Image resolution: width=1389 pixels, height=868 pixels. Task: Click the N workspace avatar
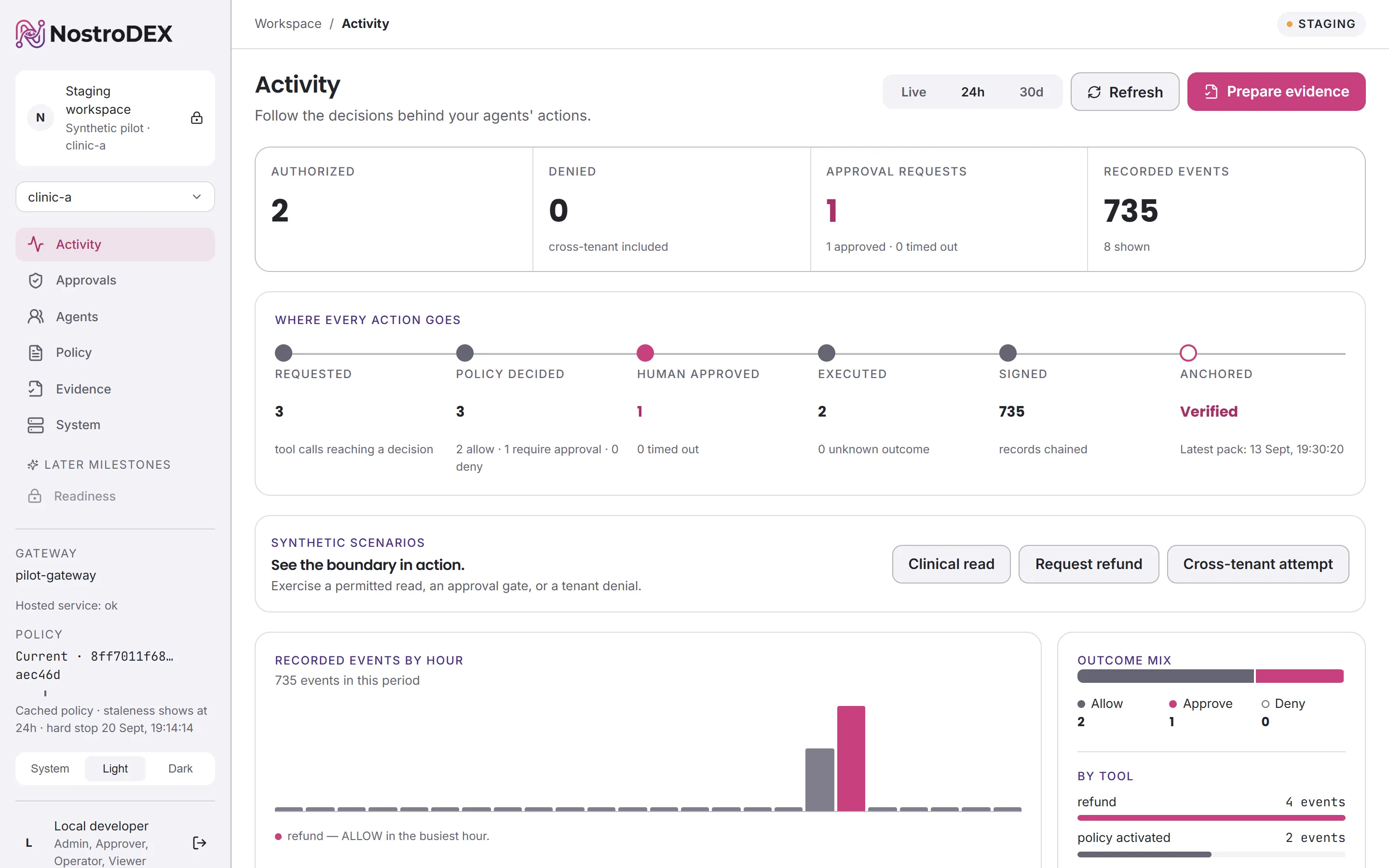pyautogui.click(x=40, y=118)
